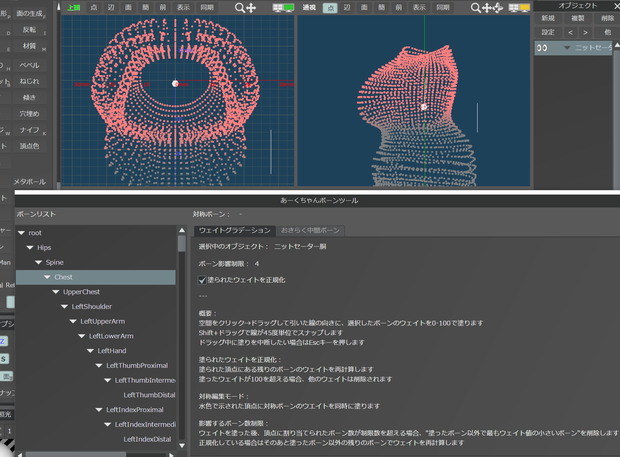Collapse the UpperChest bone node
The height and width of the screenshot is (457, 620).
[56, 292]
